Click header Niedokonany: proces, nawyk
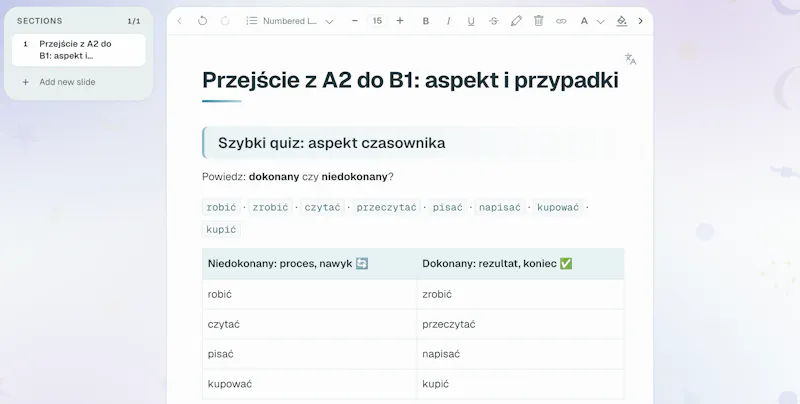800x404 pixels. point(309,264)
